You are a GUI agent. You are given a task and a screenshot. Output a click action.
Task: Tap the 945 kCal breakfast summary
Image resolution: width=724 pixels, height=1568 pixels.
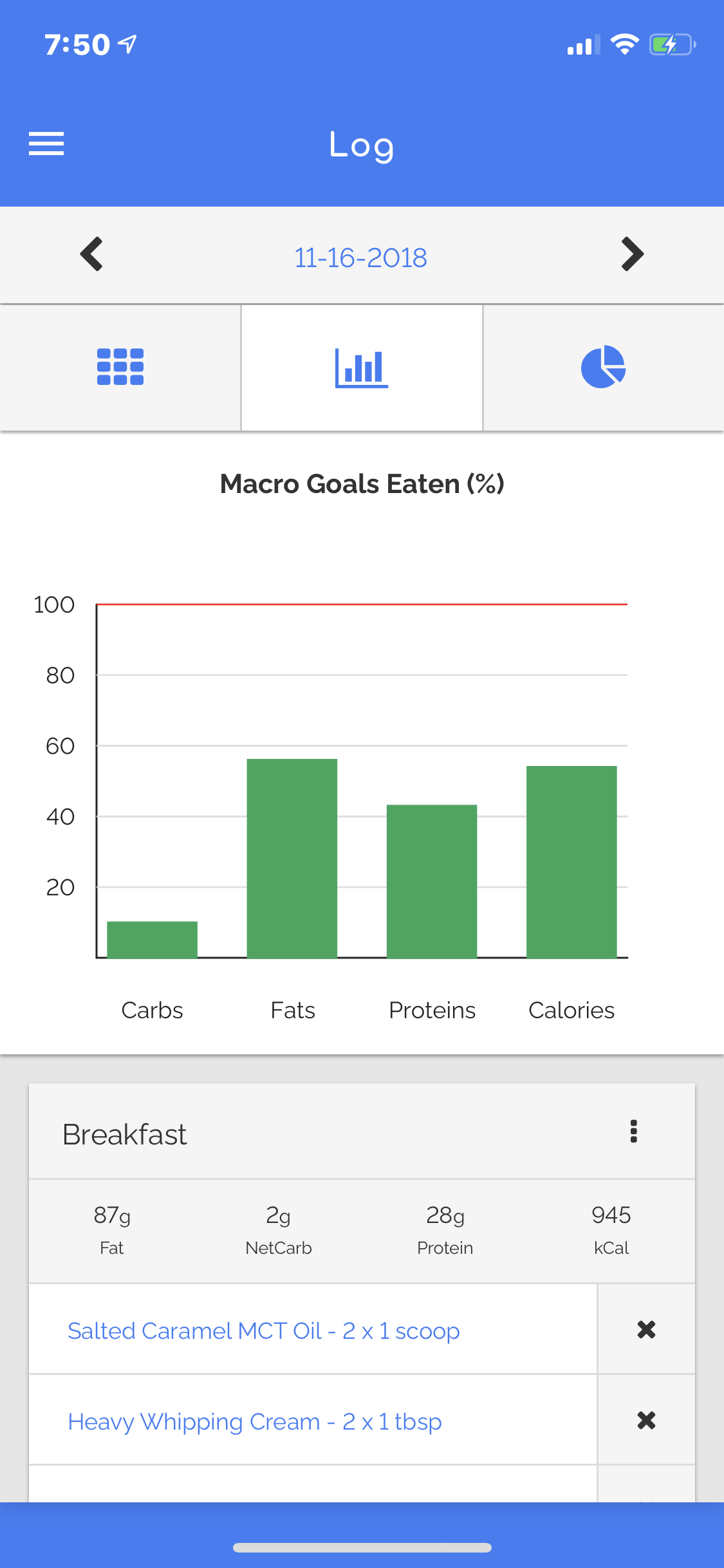[611, 1230]
